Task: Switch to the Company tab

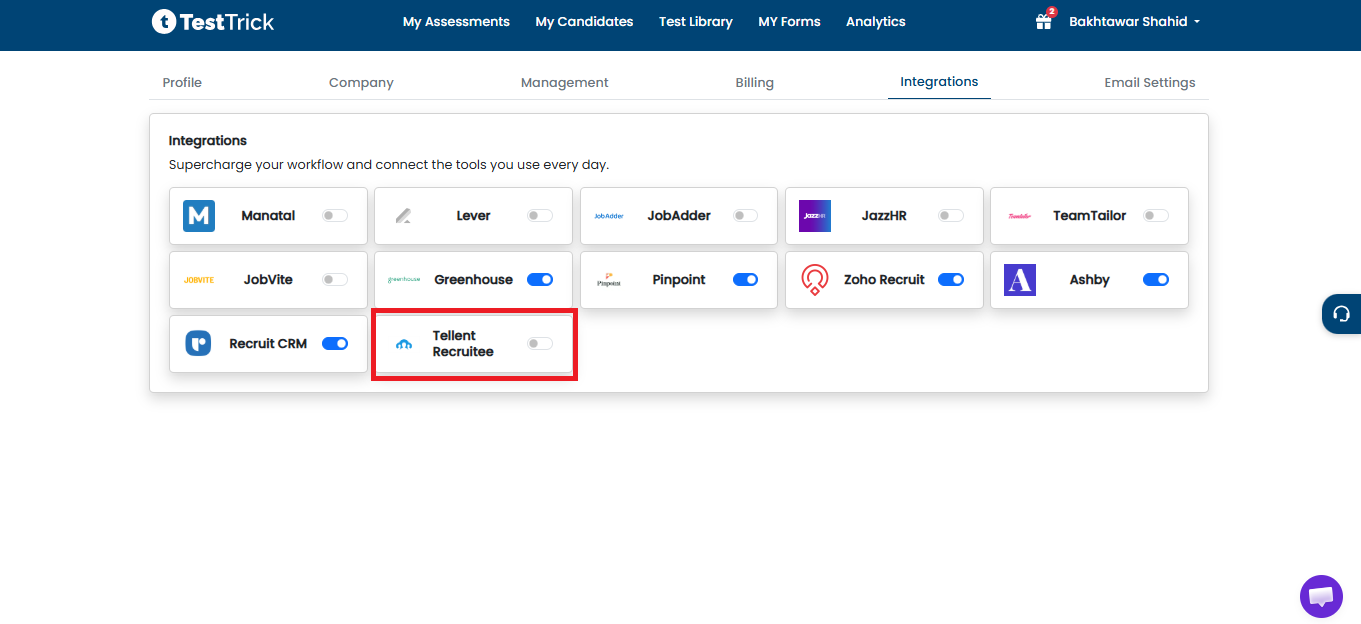Action: point(361,83)
